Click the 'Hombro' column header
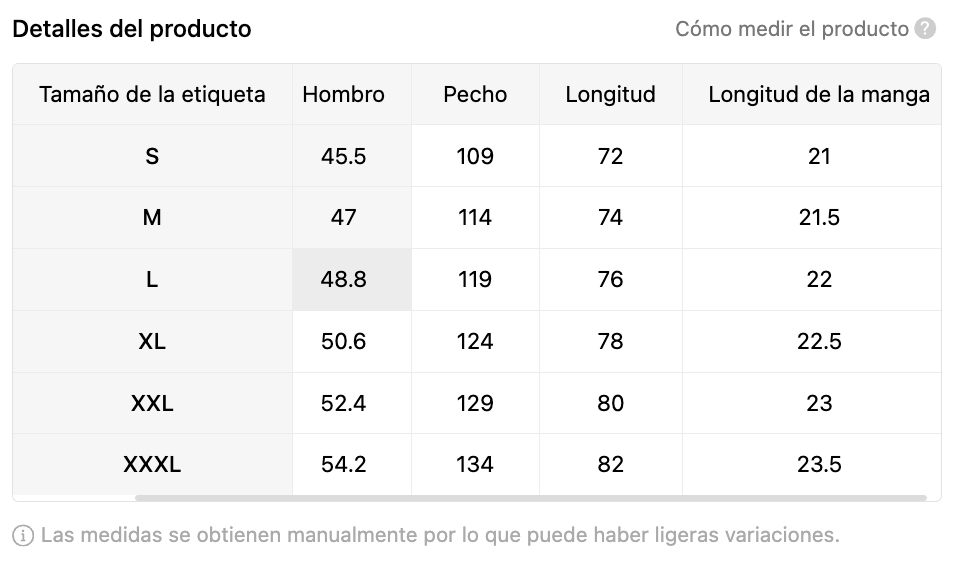The height and width of the screenshot is (570, 966). click(343, 95)
